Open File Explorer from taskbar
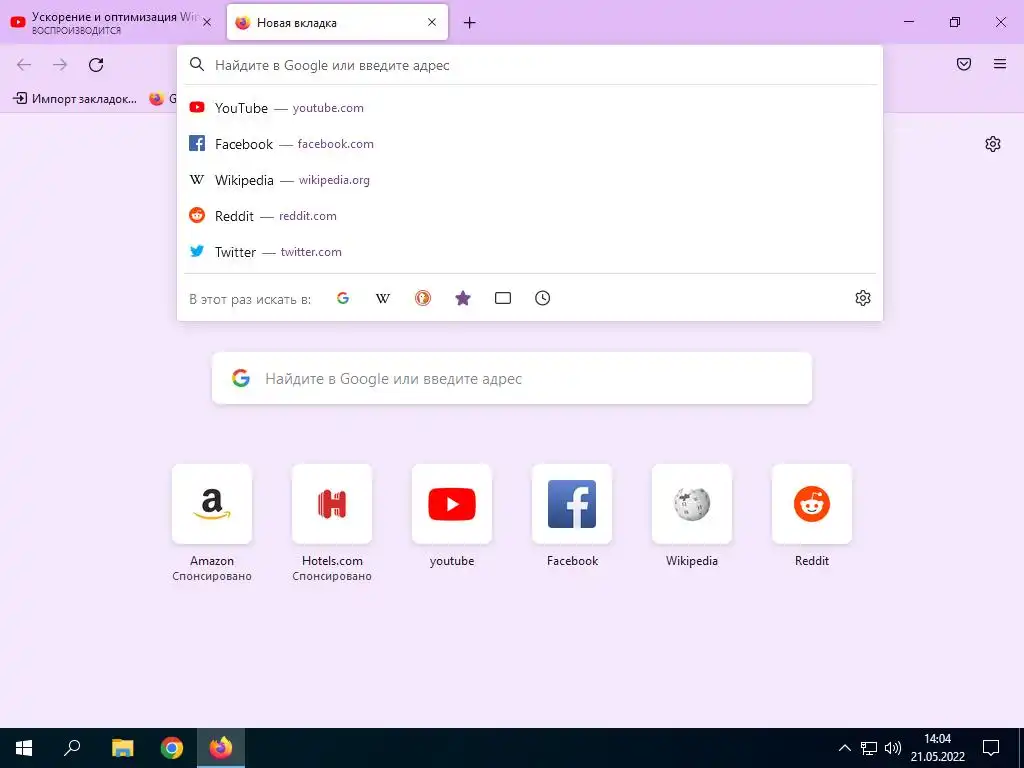The height and width of the screenshot is (768, 1024). 122,748
